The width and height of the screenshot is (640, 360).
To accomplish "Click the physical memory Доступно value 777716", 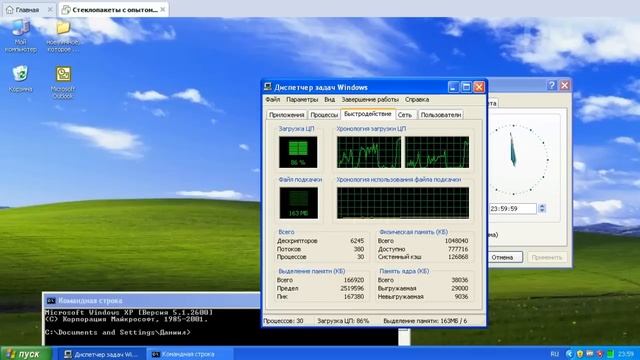I will 458,249.
